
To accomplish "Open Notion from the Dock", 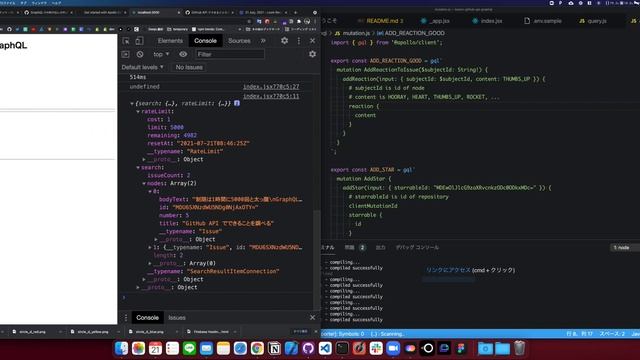I will point(274,348).
